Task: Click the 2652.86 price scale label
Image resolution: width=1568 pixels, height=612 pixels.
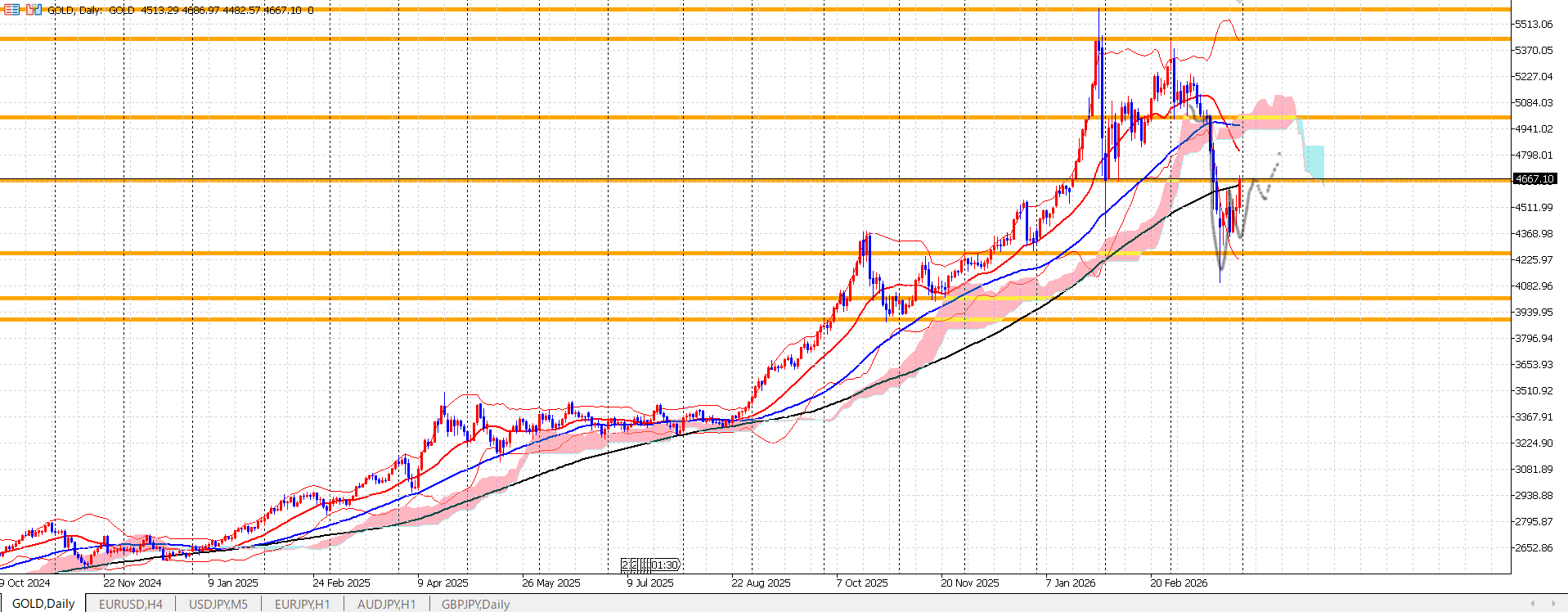Action: pos(1534,548)
